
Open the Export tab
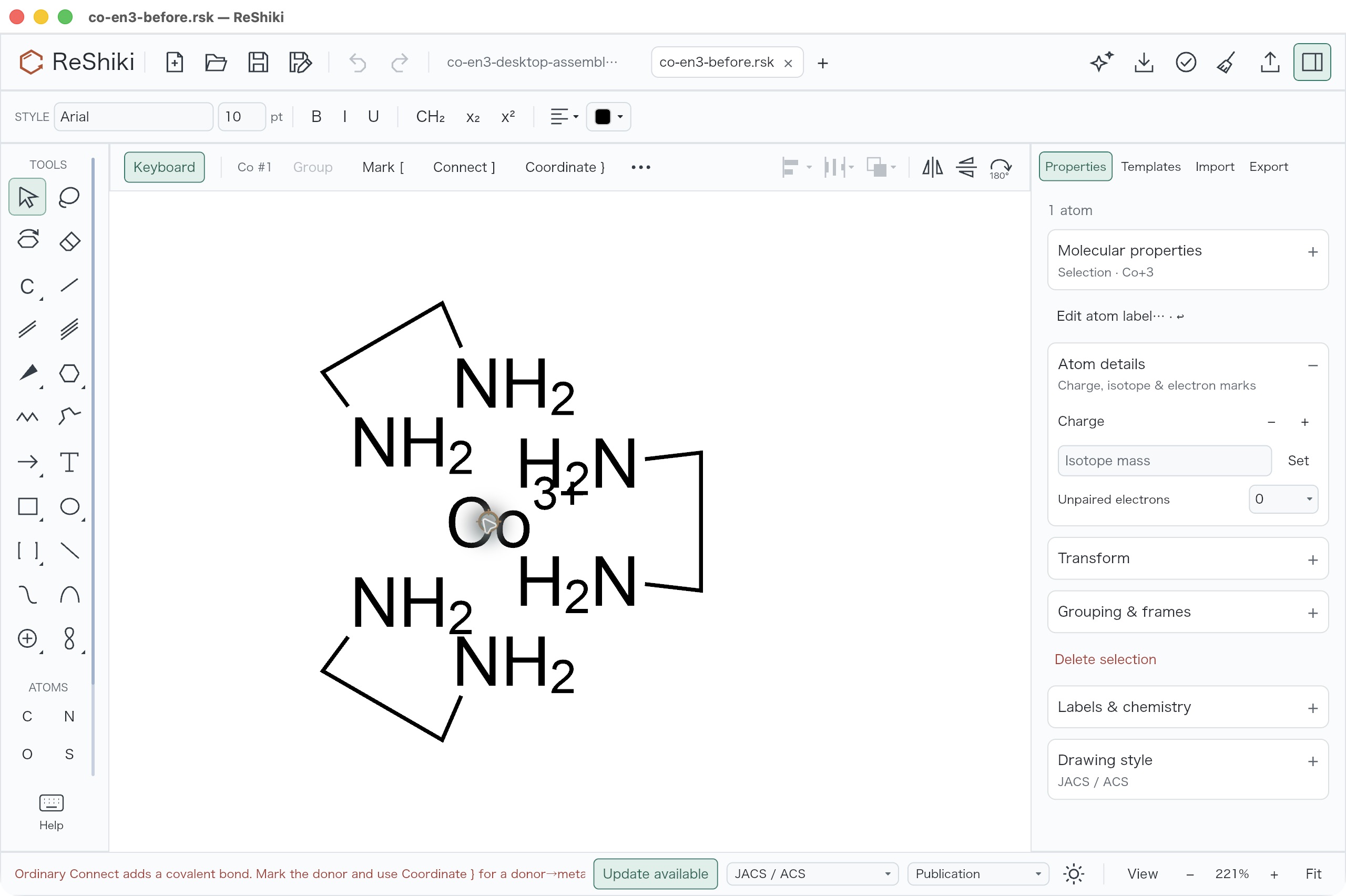point(1268,167)
